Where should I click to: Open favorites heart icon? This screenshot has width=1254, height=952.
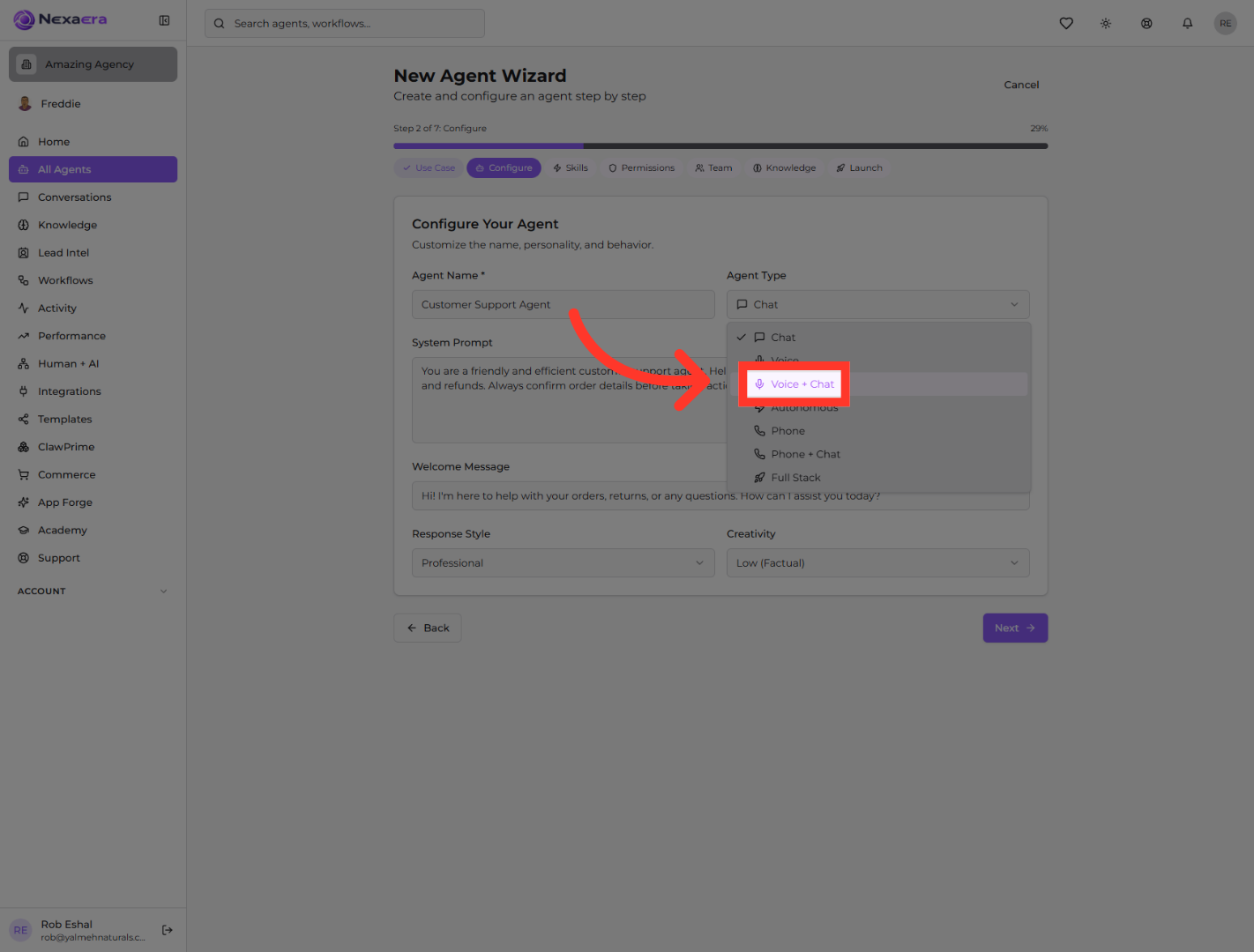click(1066, 24)
